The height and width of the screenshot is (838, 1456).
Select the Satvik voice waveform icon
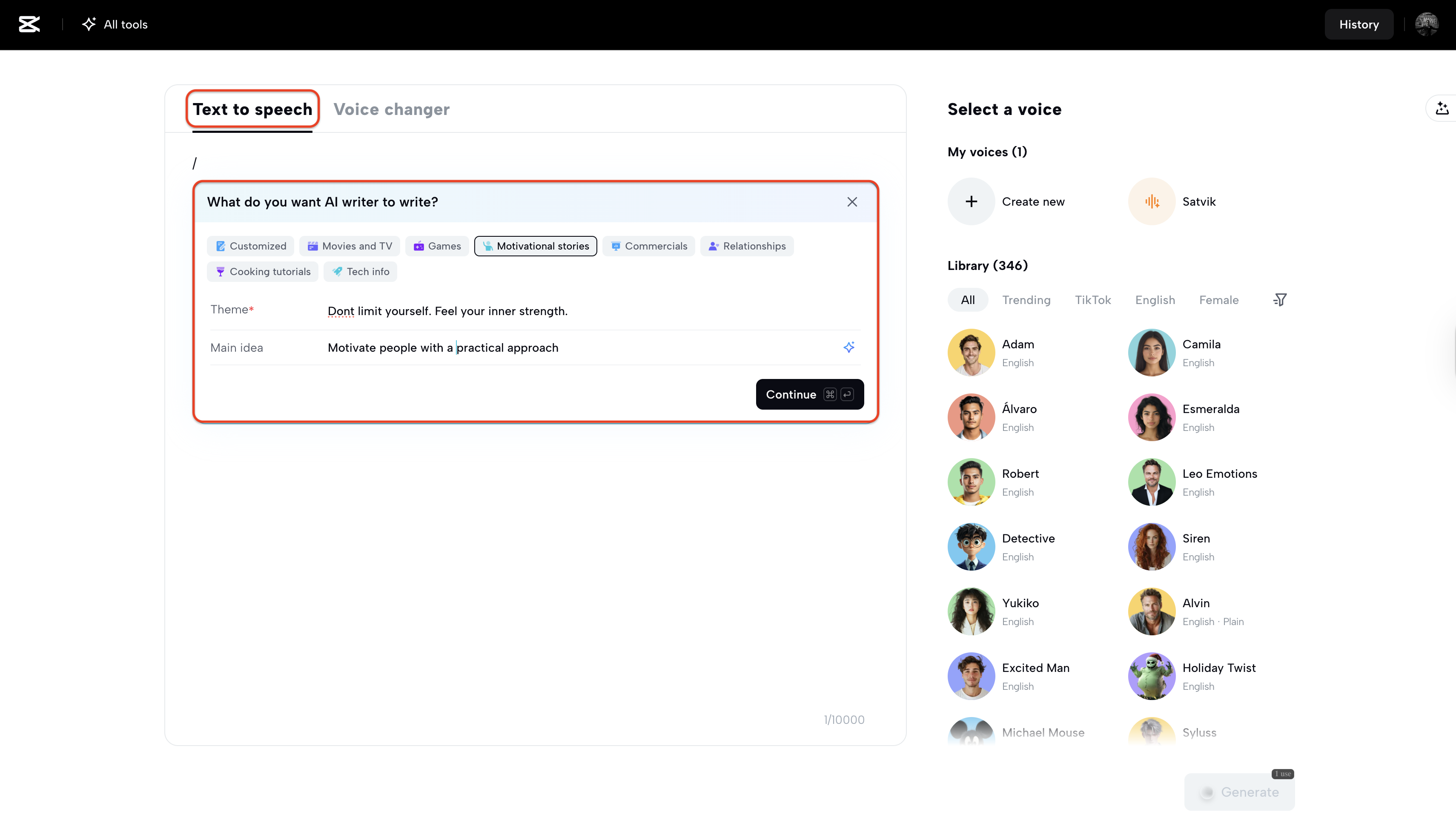tap(1151, 201)
